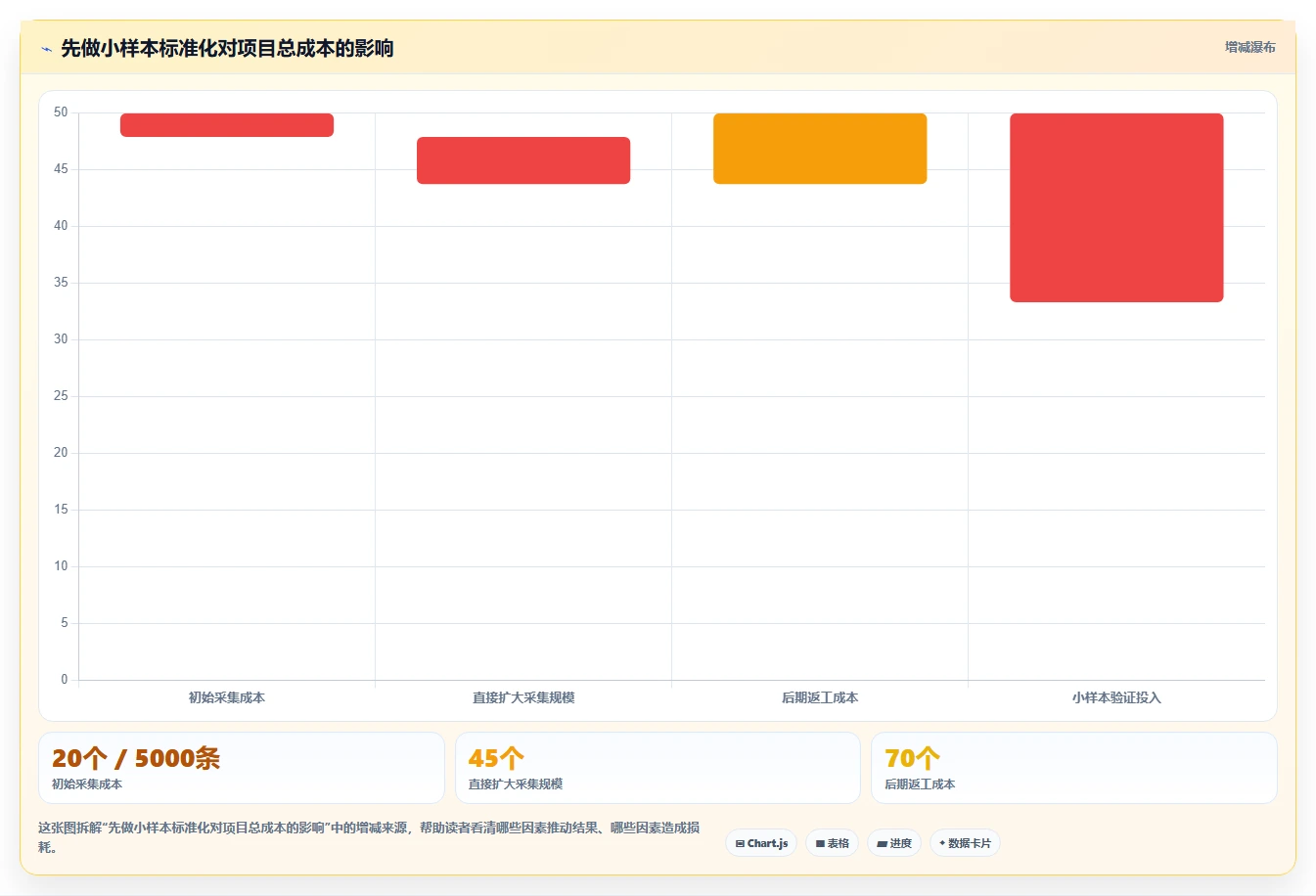
Task: Click the 后期返工成本 x-axis label
Action: point(820,697)
